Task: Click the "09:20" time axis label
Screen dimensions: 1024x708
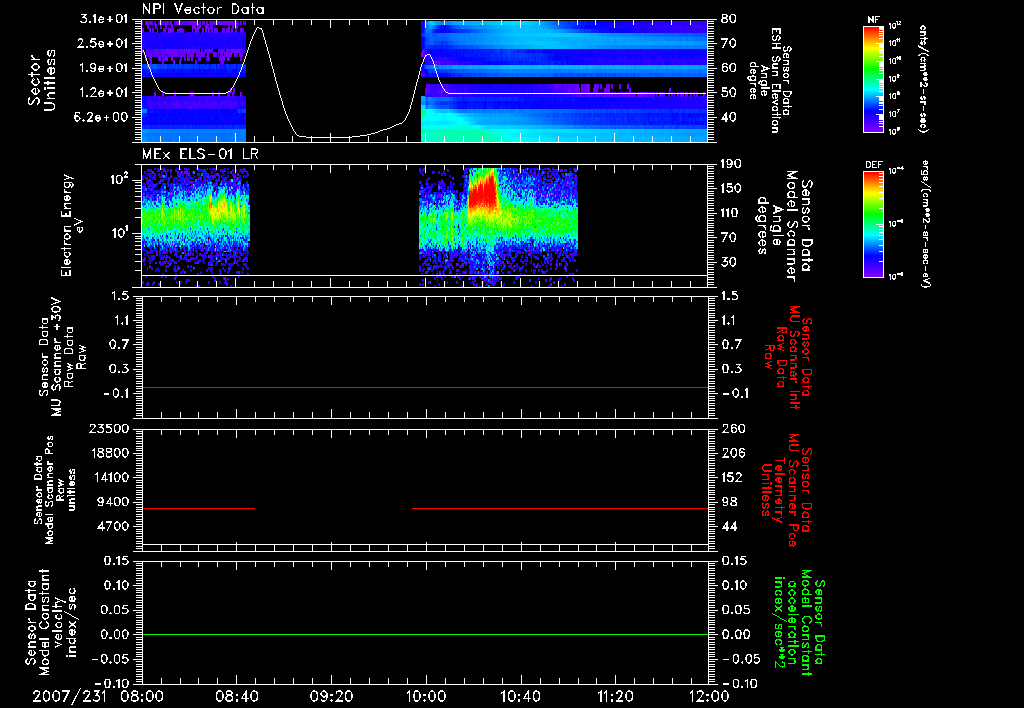Action: [x=331, y=696]
